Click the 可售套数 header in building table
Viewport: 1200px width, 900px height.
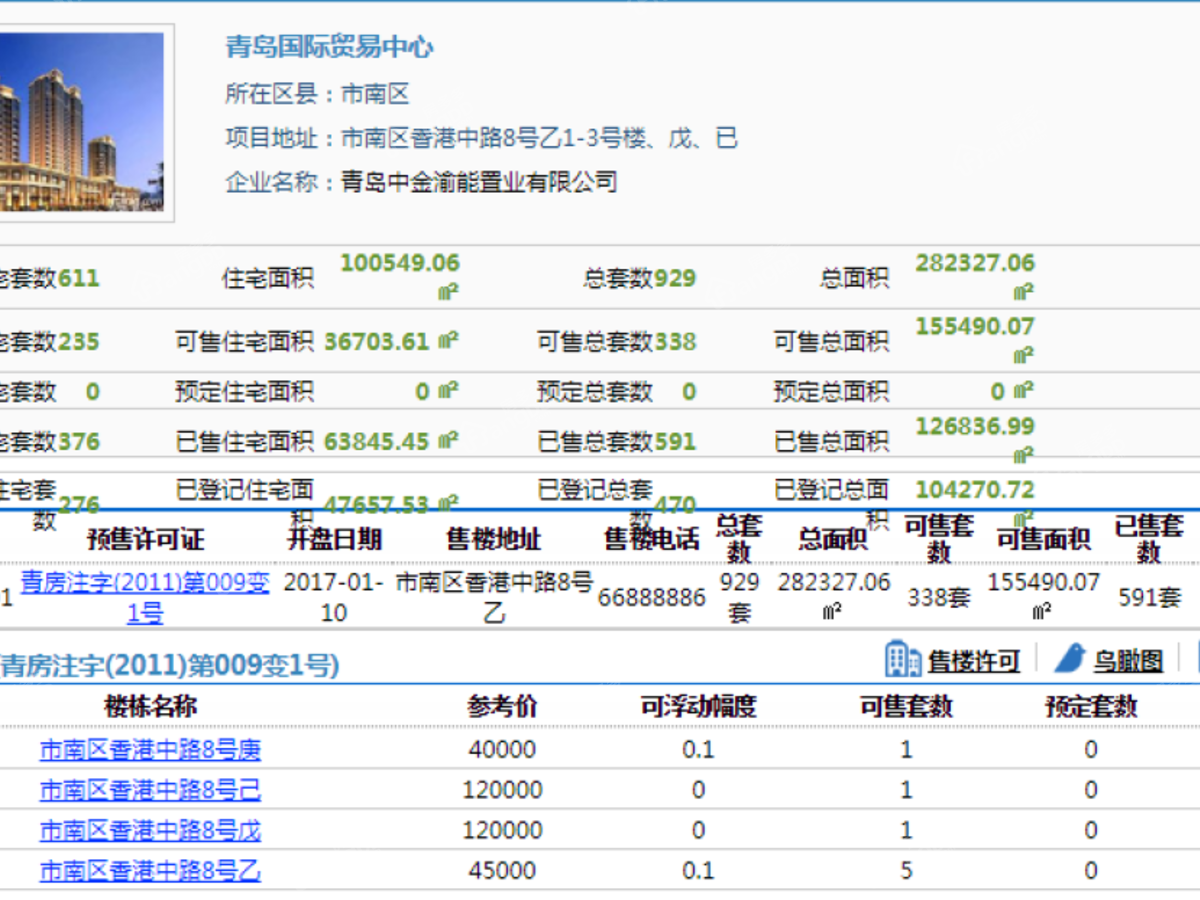click(x=906, y=706)
